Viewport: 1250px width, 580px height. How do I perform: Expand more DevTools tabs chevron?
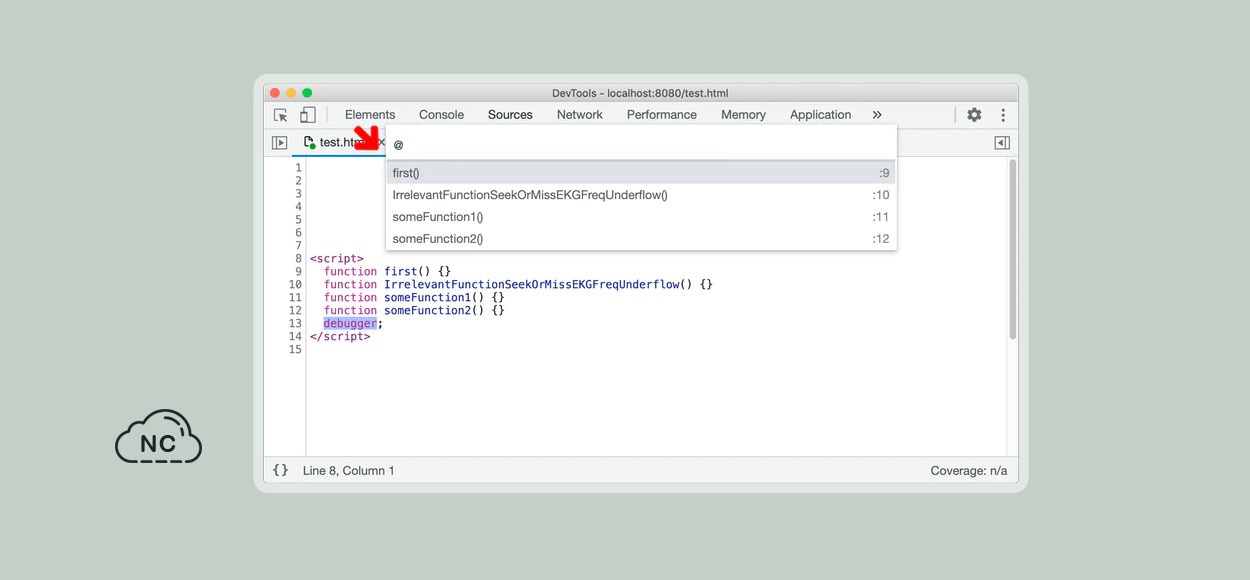coord(877,115)
